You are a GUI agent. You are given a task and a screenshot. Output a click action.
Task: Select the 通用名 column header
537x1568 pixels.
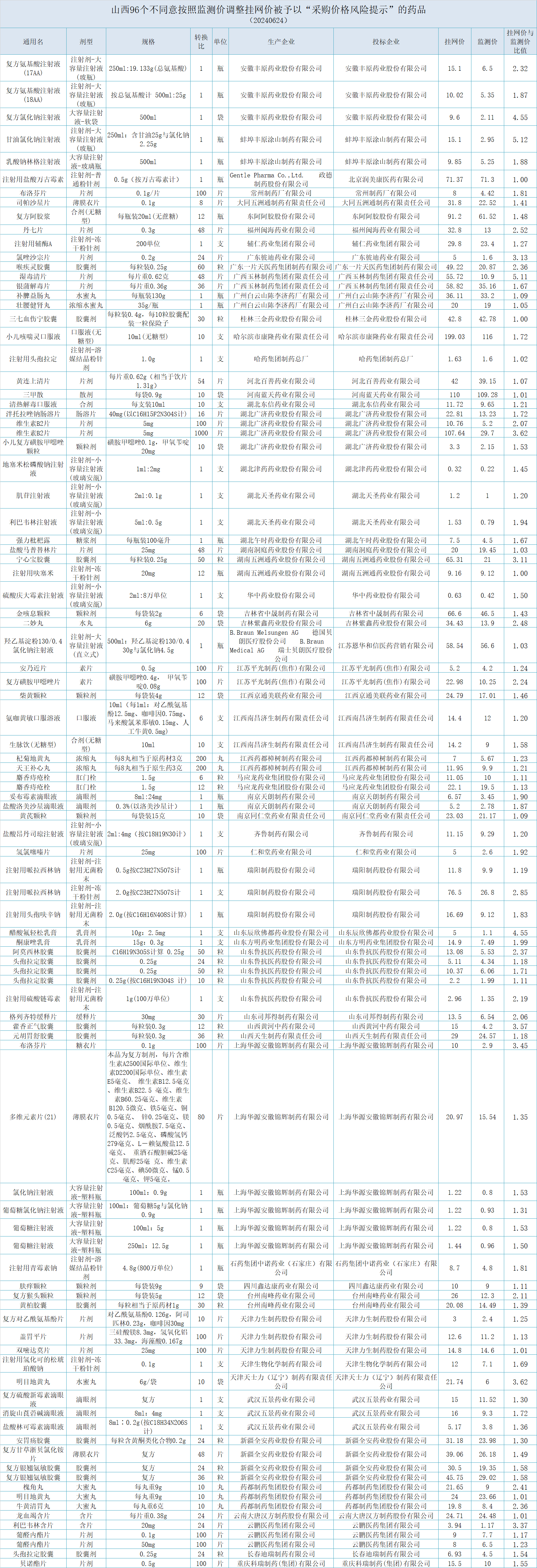point(33,42)
